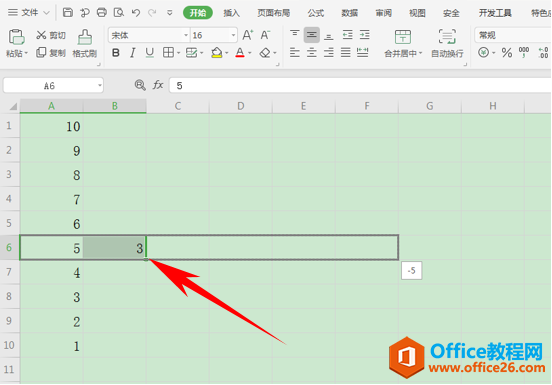Screen dimensions: 552x385
Task: Click the Undo arrow
Action: coord(136,13)
